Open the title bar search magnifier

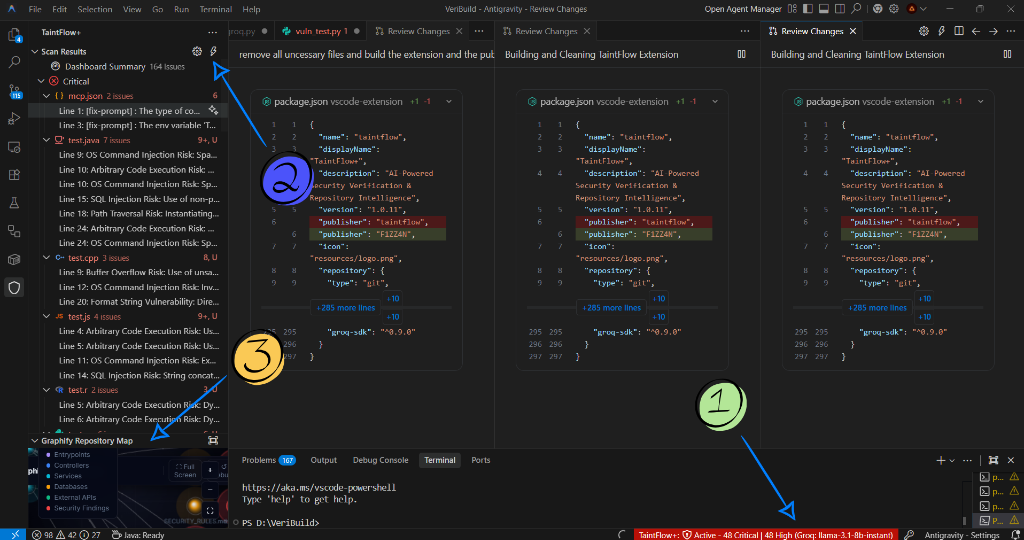[x=856, y=9]
